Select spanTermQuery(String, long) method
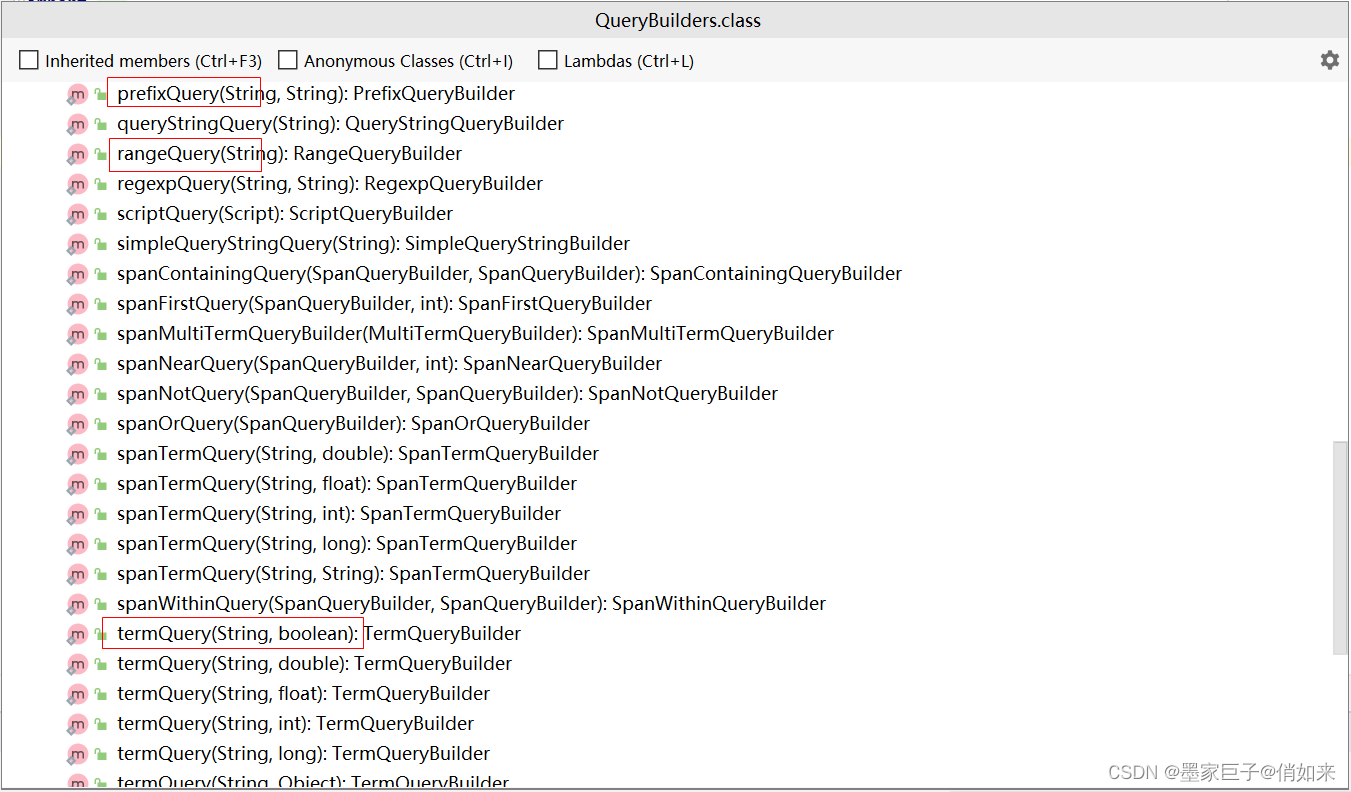The image size is (1351, 792). 347,544
